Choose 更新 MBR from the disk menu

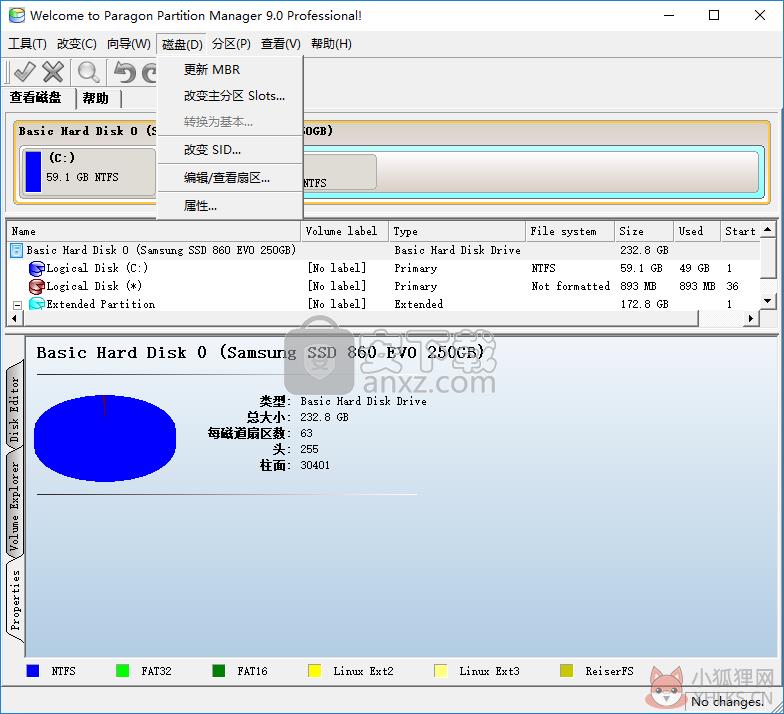[230, 70]
